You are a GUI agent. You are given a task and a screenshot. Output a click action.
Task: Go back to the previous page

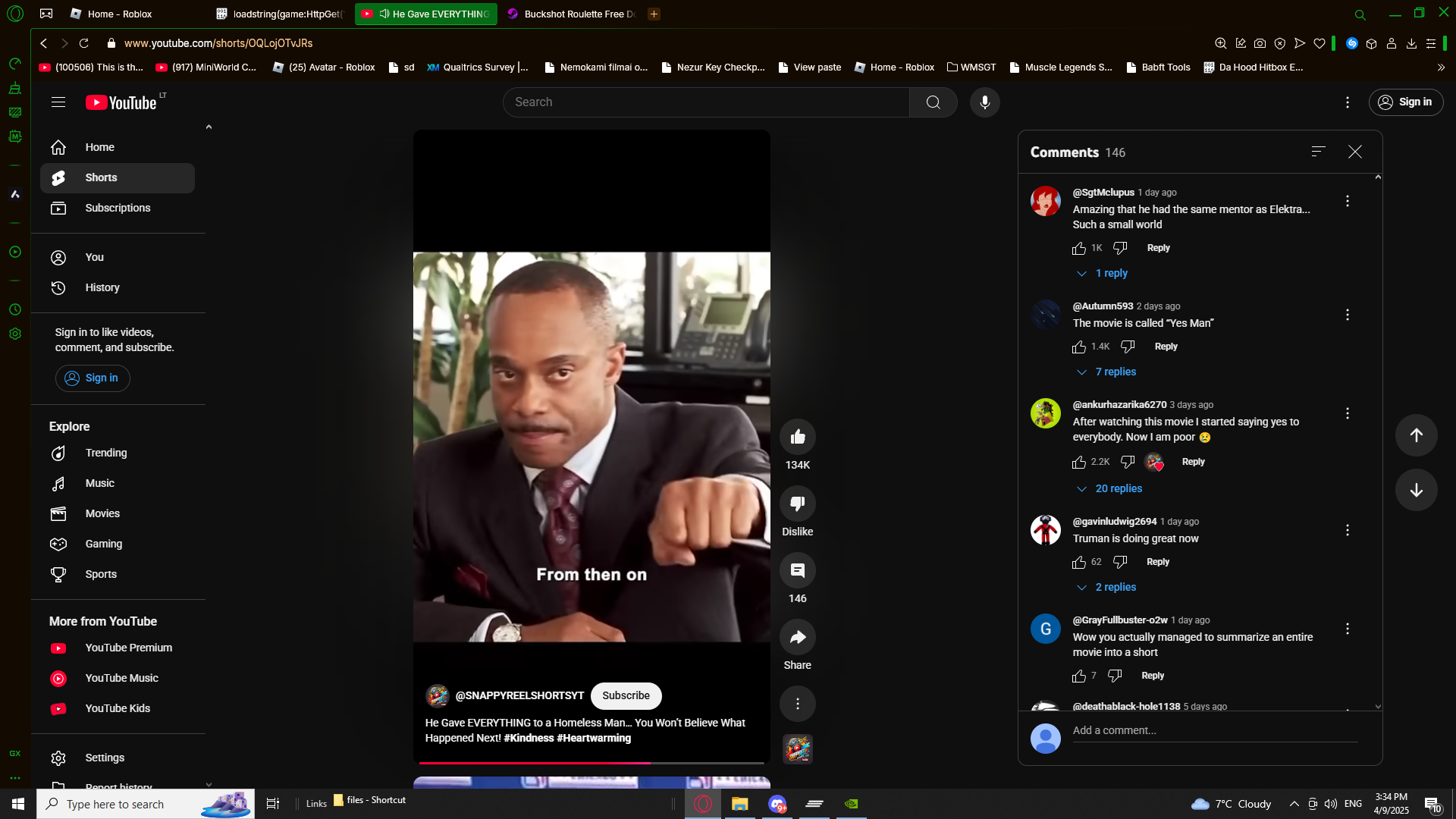[44, 43]
